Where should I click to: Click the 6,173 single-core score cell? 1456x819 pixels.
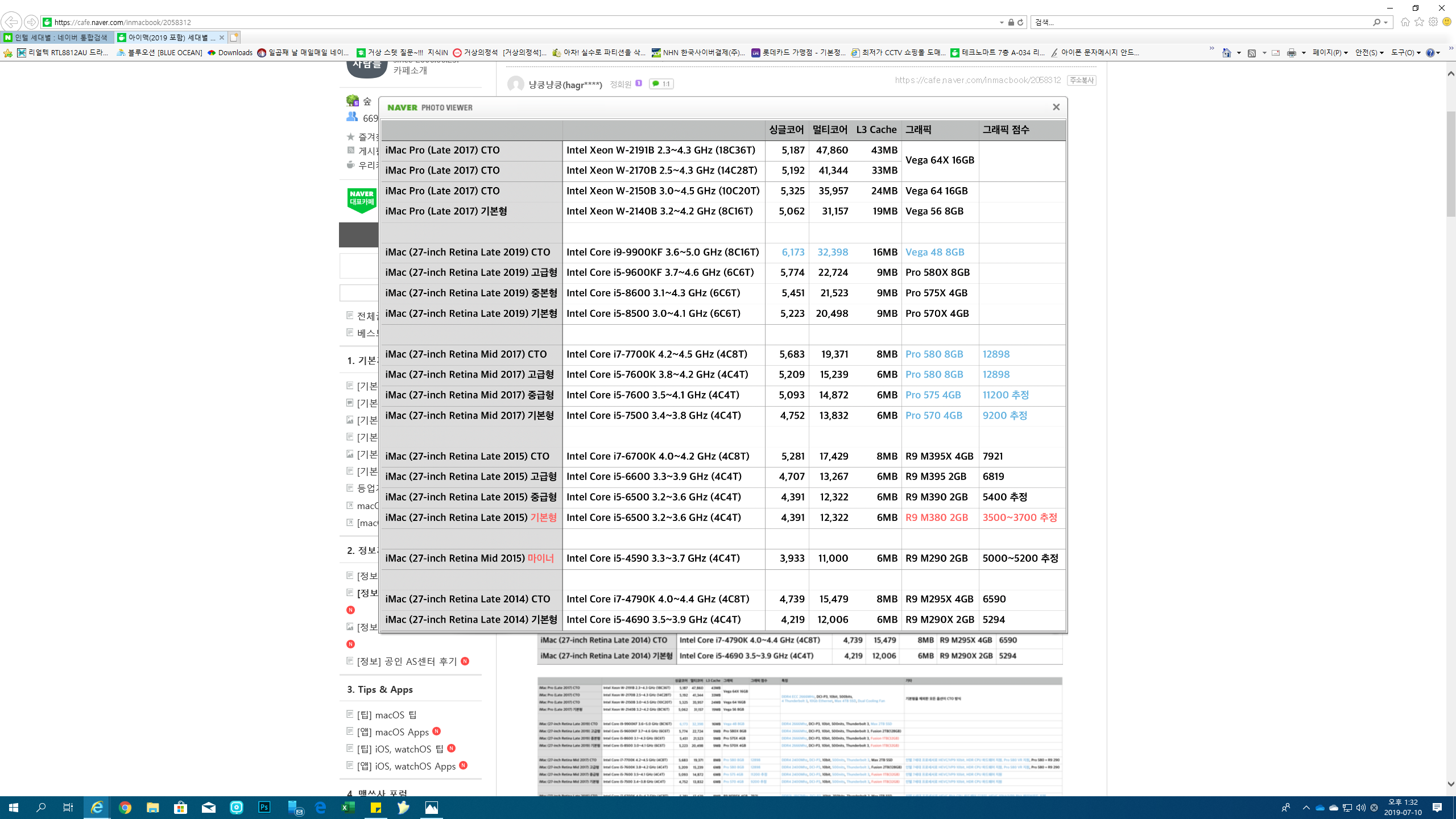click(793, 252)
